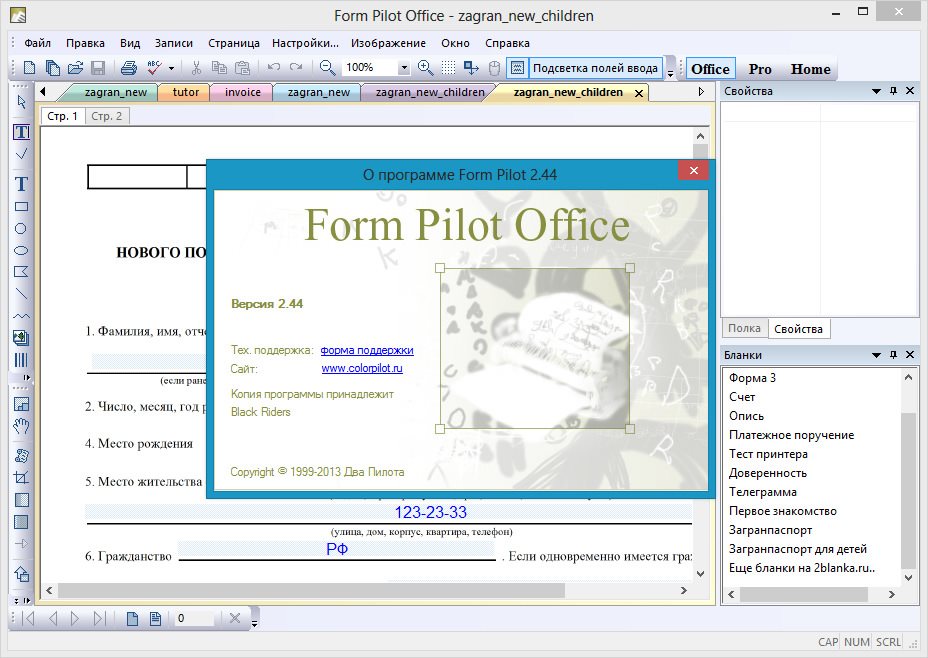928x658 pixels.
Task: Open the Бланки panel dropdown arrow
Action: 875,355
